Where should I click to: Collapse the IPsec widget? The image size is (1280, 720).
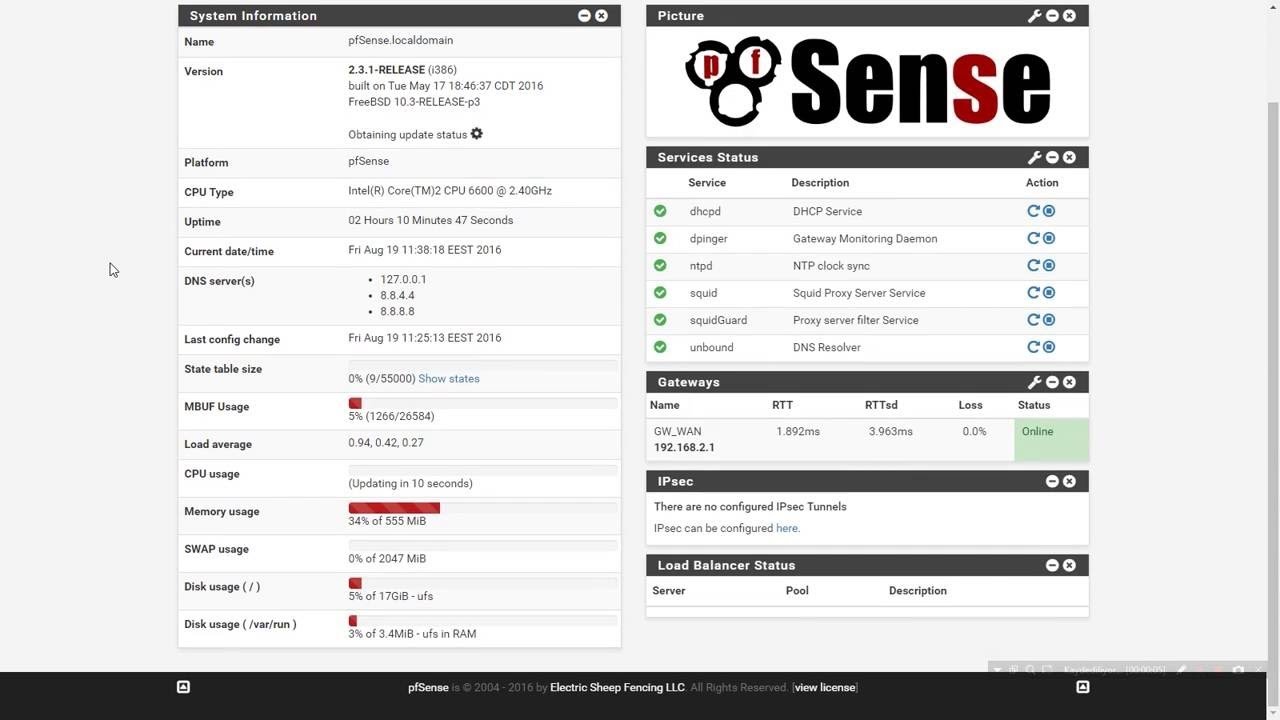point(1052,481)
